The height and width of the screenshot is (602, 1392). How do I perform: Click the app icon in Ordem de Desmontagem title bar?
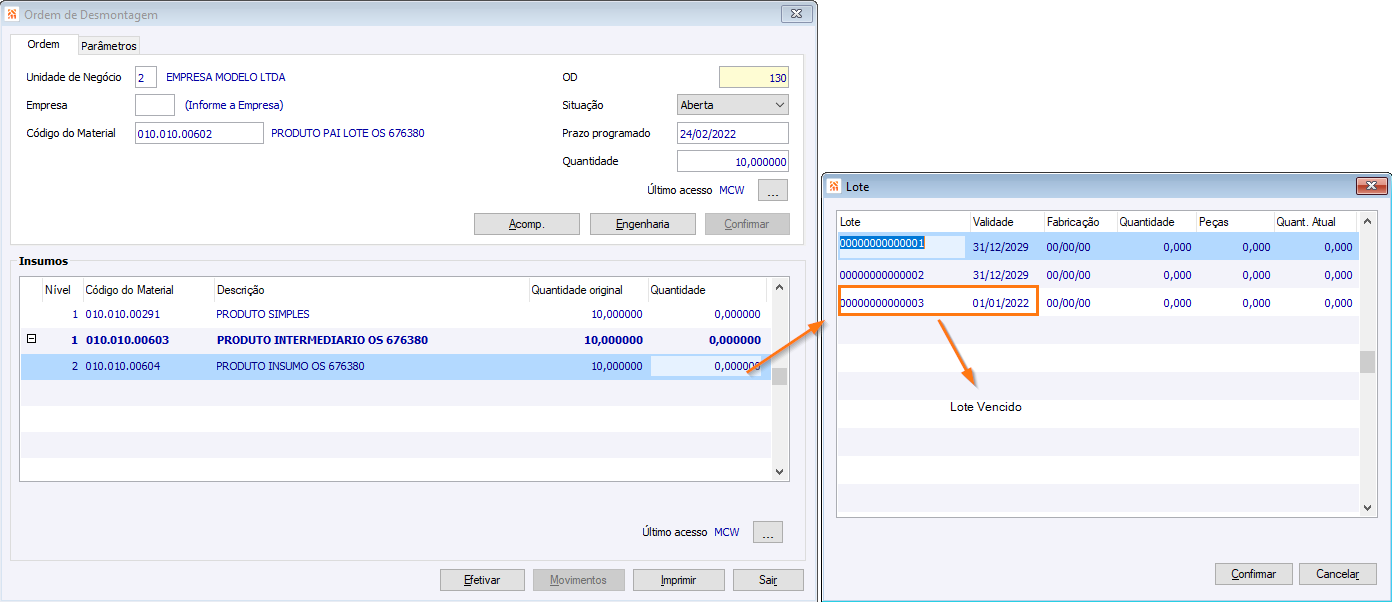coord(12,15)
